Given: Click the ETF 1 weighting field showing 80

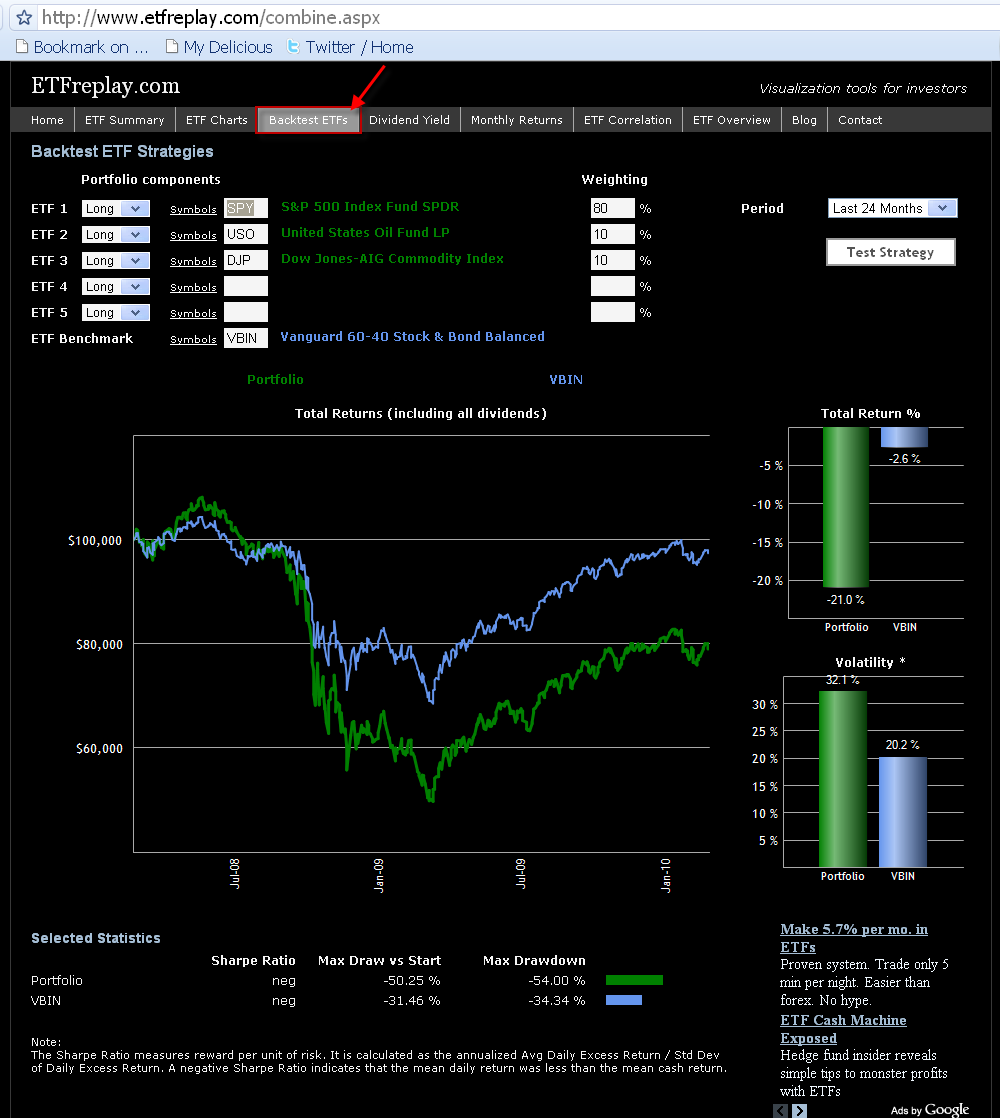Looking at the screenshot, I should point(612,208).
